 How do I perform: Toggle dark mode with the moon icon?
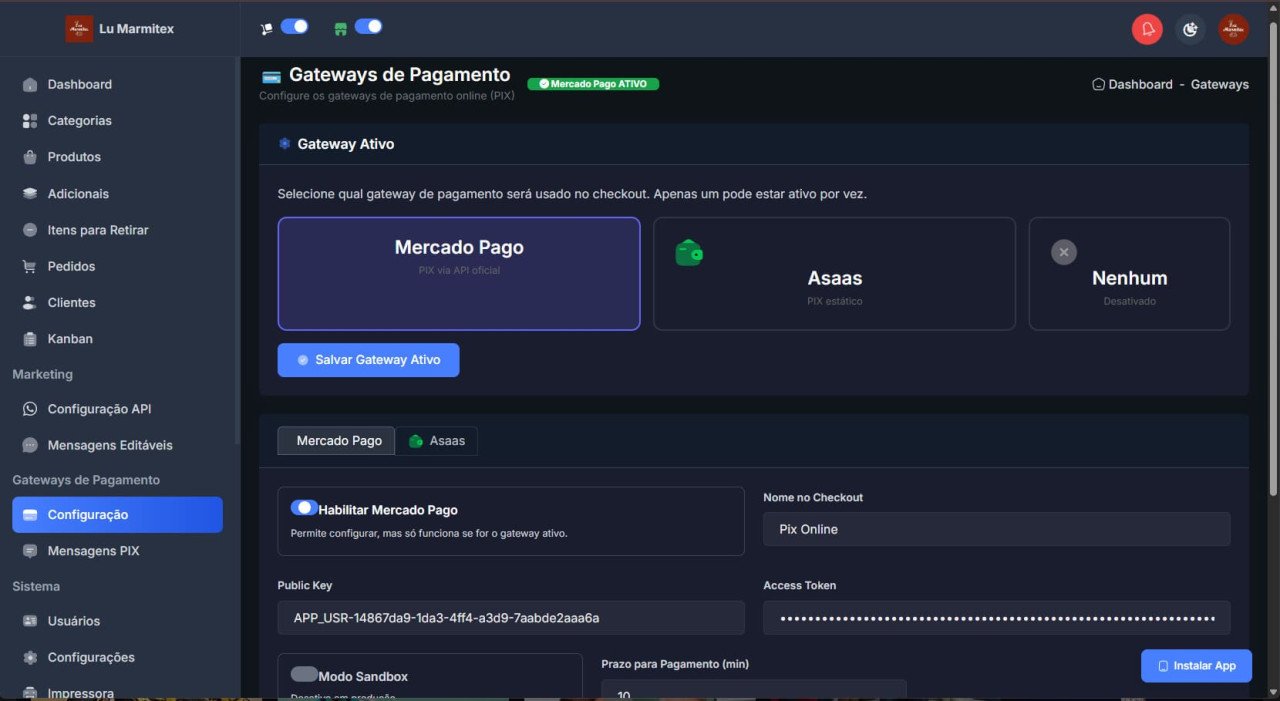click(x=1190, y=29)
